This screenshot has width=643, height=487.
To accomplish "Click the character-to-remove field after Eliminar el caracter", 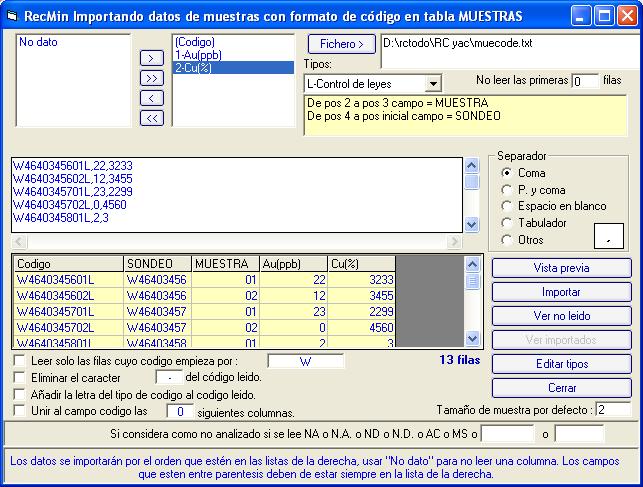I will click(x=169, y=378).
